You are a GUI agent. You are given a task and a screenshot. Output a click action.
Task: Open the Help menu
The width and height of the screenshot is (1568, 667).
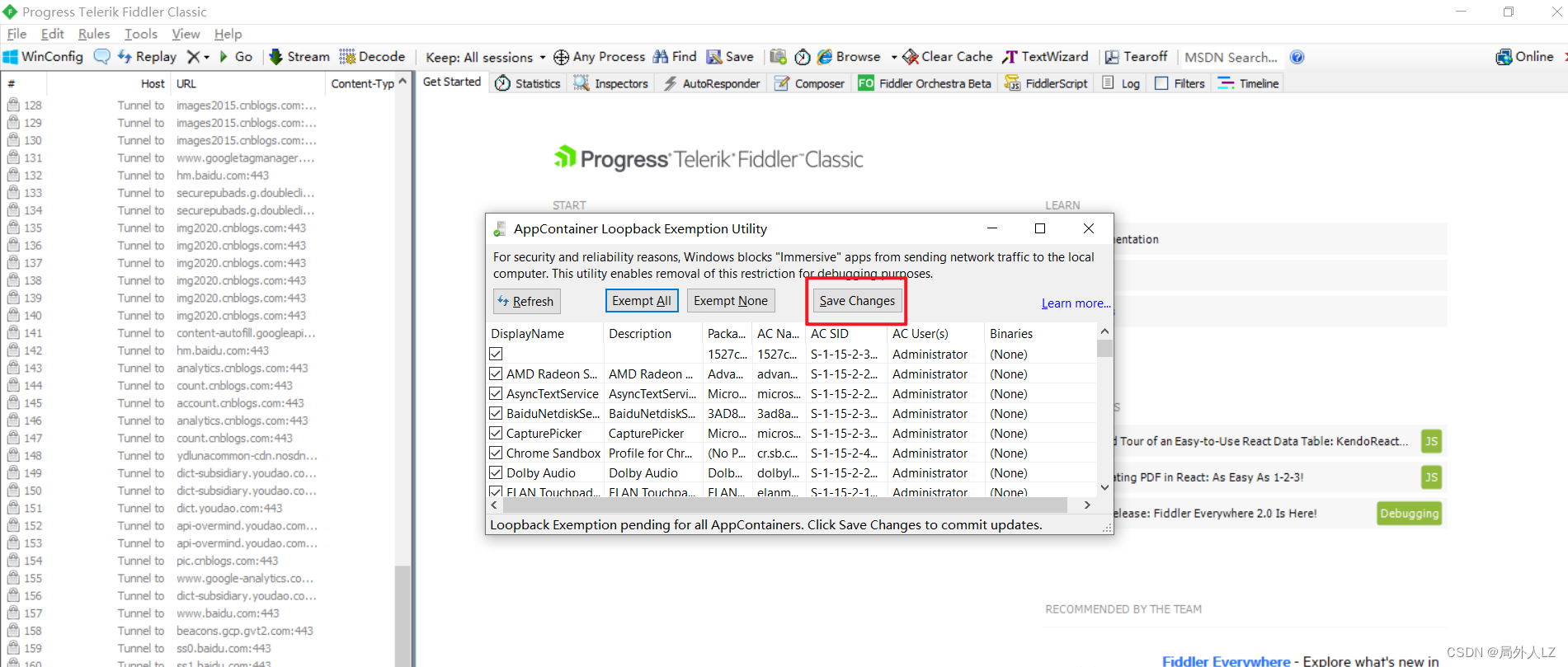[228, 34]
